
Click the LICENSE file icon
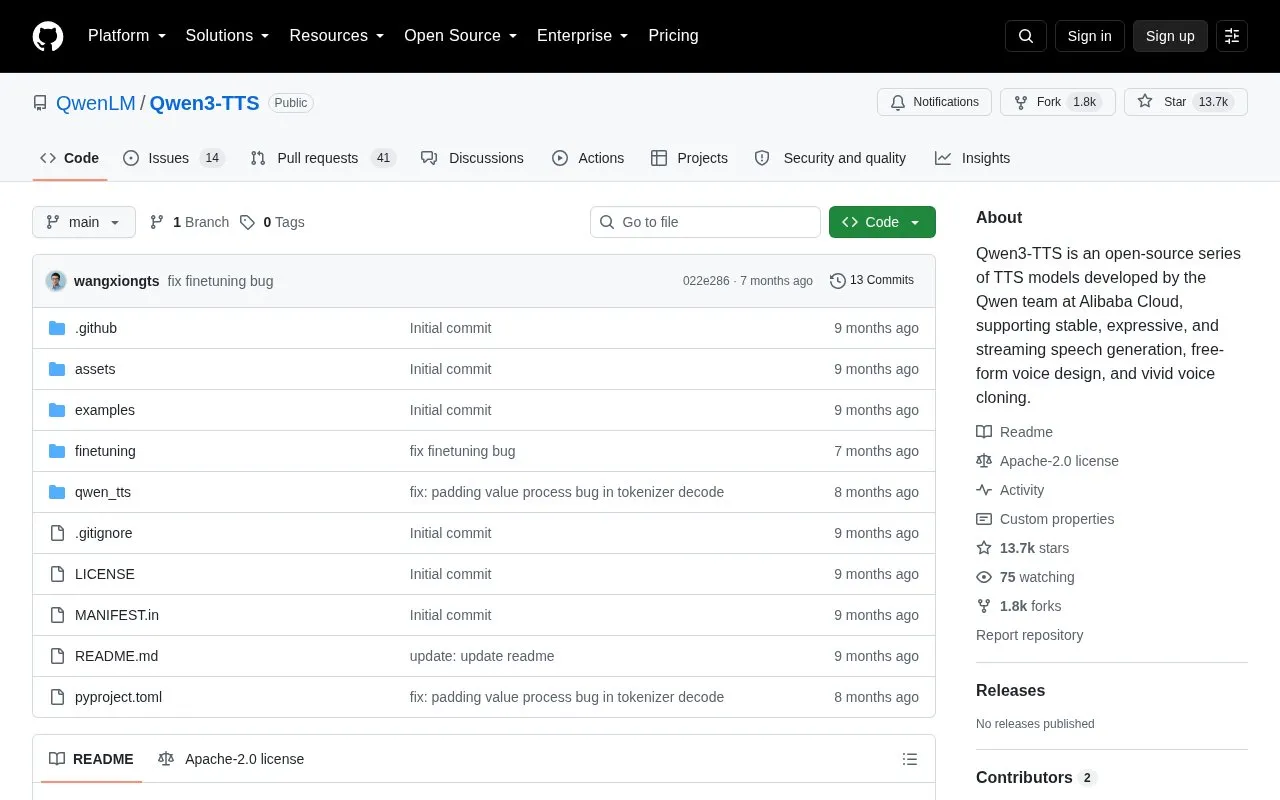[x=57, y=574]
